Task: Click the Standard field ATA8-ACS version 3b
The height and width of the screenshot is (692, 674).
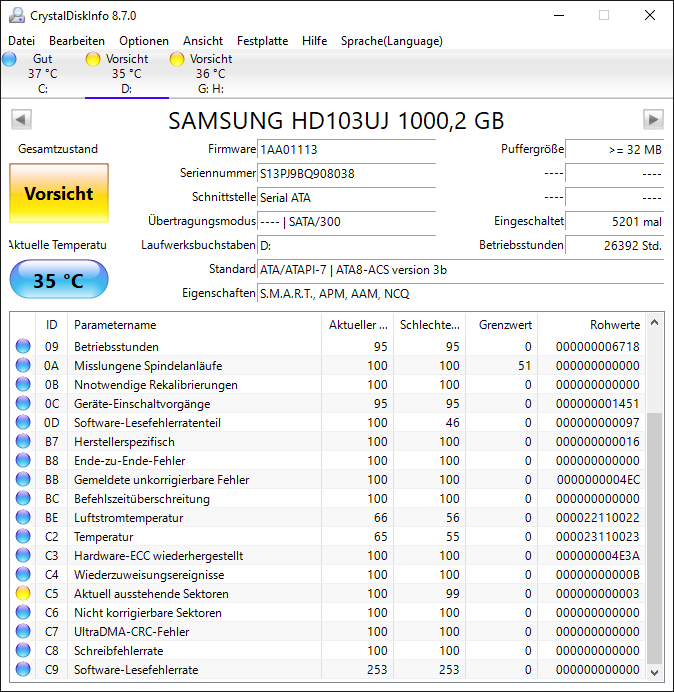Action: (x=460, y=270)
